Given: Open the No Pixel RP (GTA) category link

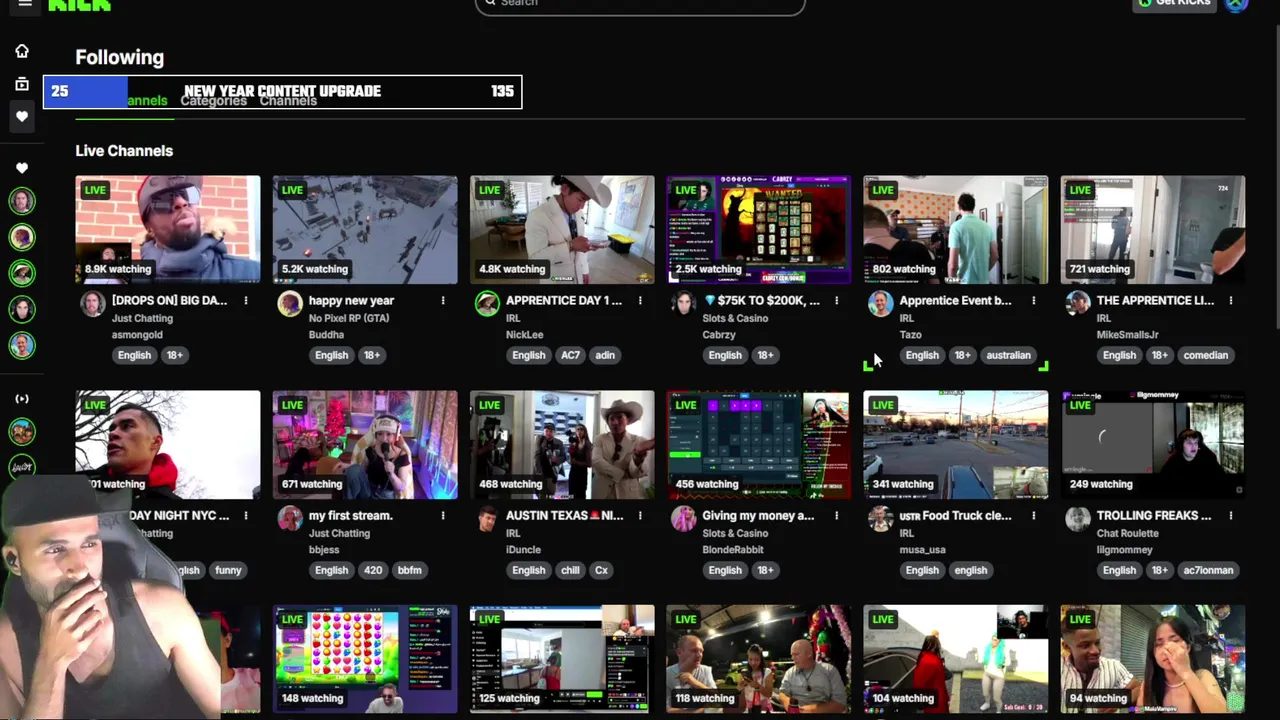Looking at the screenshot, I should coord(349,318).
